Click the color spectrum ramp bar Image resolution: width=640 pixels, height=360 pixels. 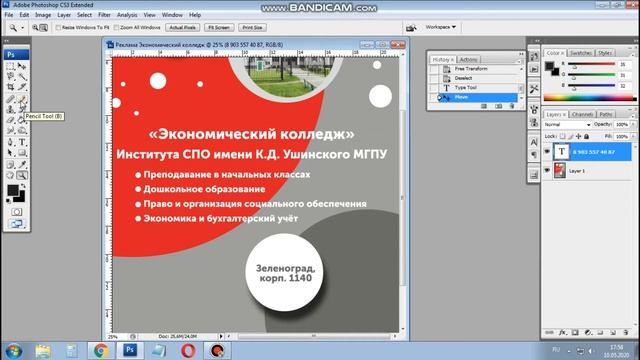[589, 98]
